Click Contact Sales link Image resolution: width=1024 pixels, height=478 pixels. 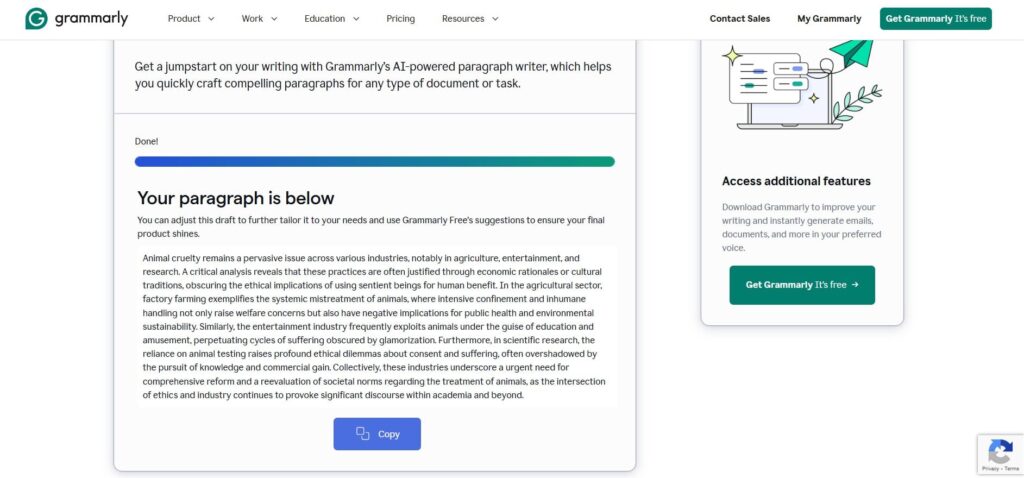coord(740,19)
